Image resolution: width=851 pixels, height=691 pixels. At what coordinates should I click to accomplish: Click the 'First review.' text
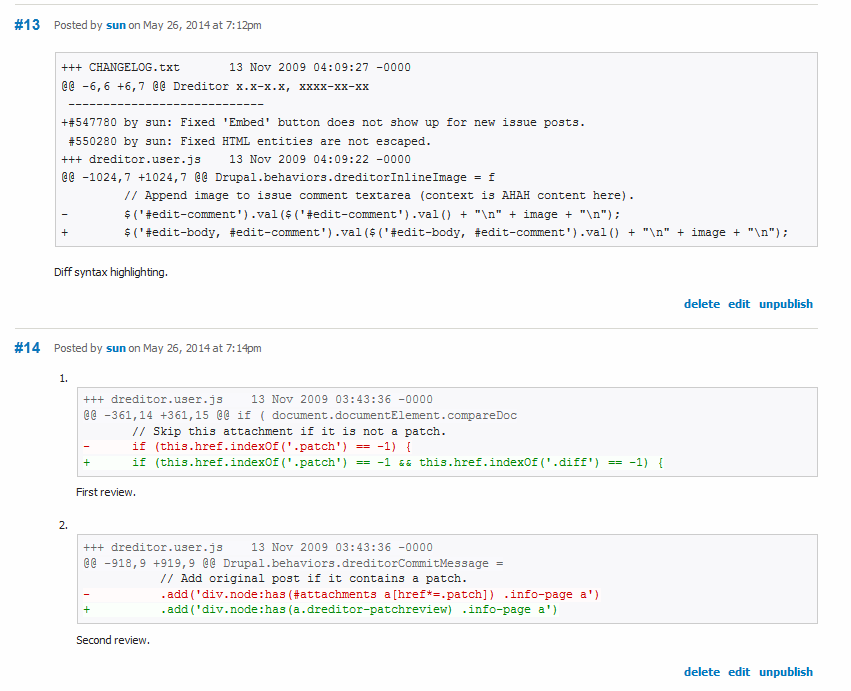pos(106,492)
